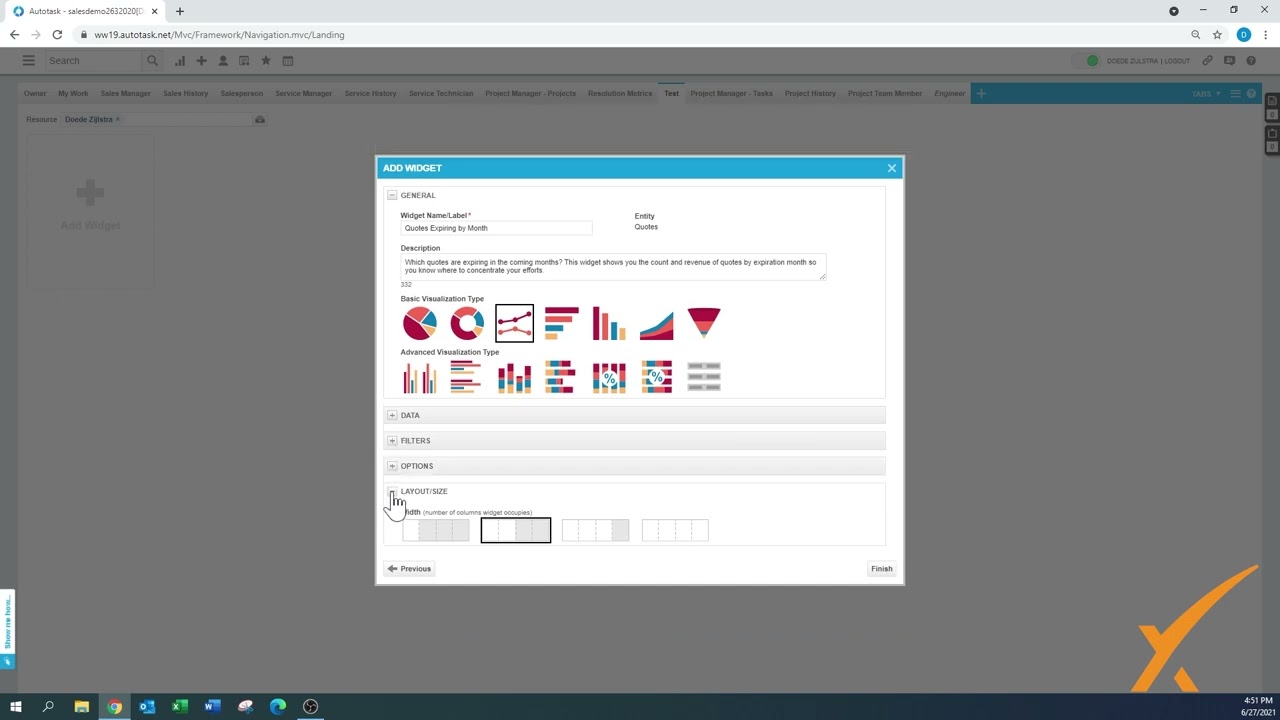The height and width of the screenshot is (720, 1280).
Task: Go back with the Previous button
Action: click(x=409, y=569)
